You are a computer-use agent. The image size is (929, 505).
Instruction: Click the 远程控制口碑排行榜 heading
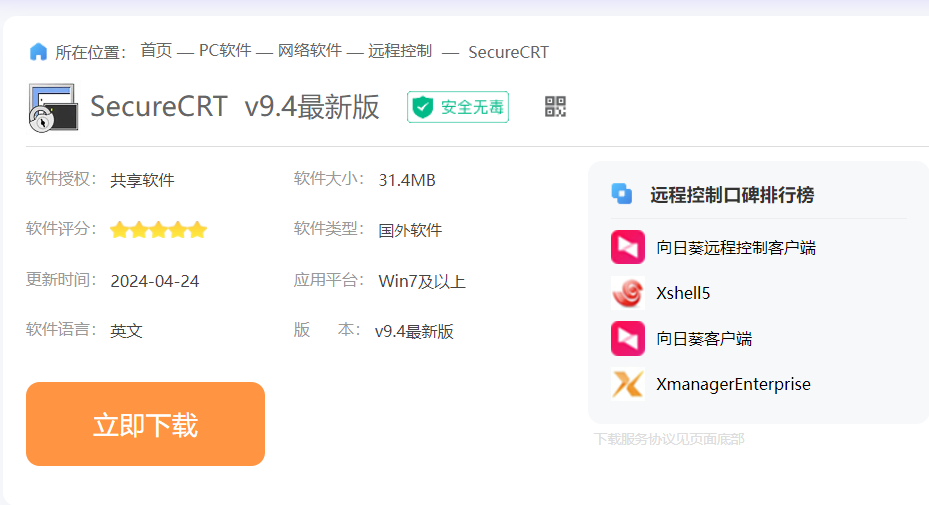coord(732,194)
